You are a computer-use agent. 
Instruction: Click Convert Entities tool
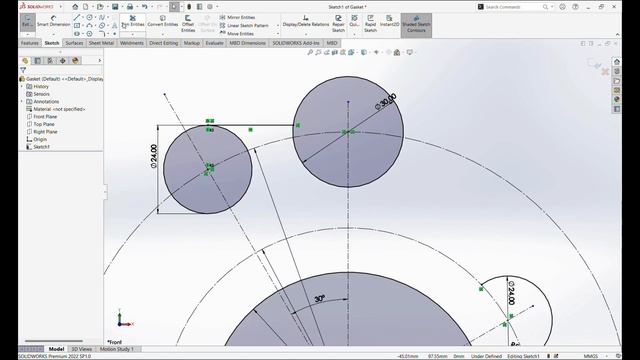(x=162, y=21)
